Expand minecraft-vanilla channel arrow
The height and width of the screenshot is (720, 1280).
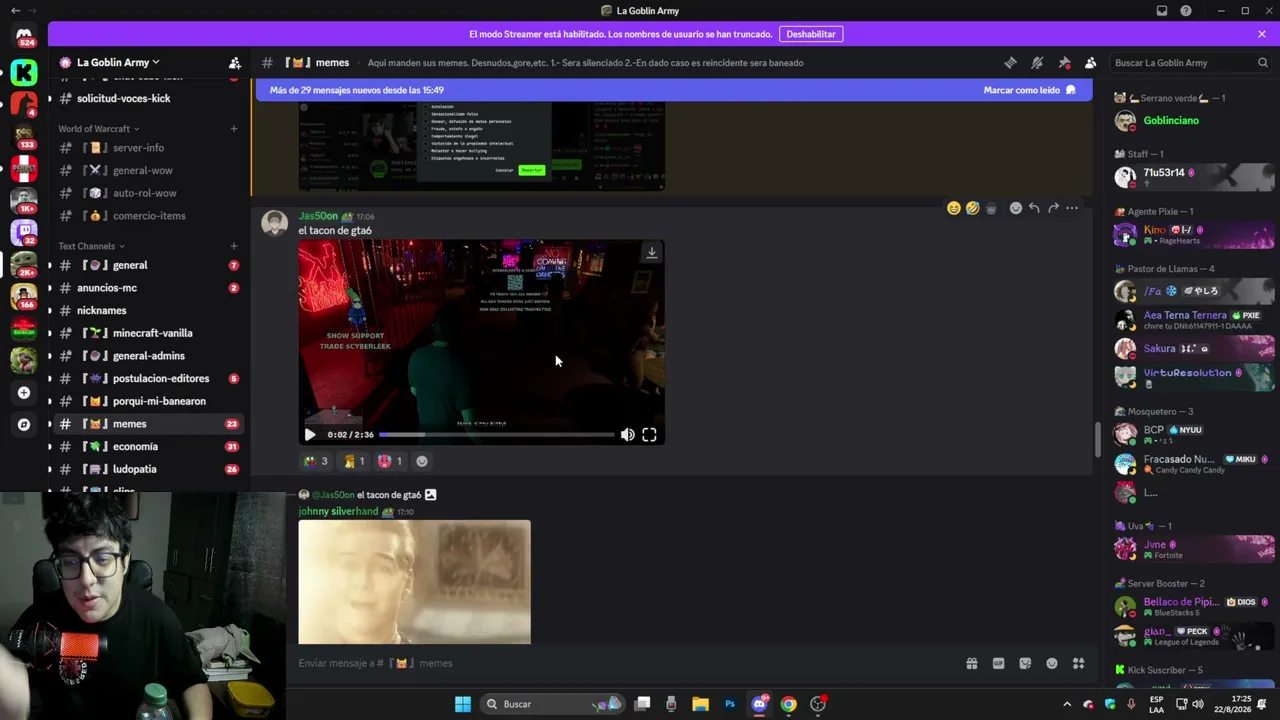[50, 333]
